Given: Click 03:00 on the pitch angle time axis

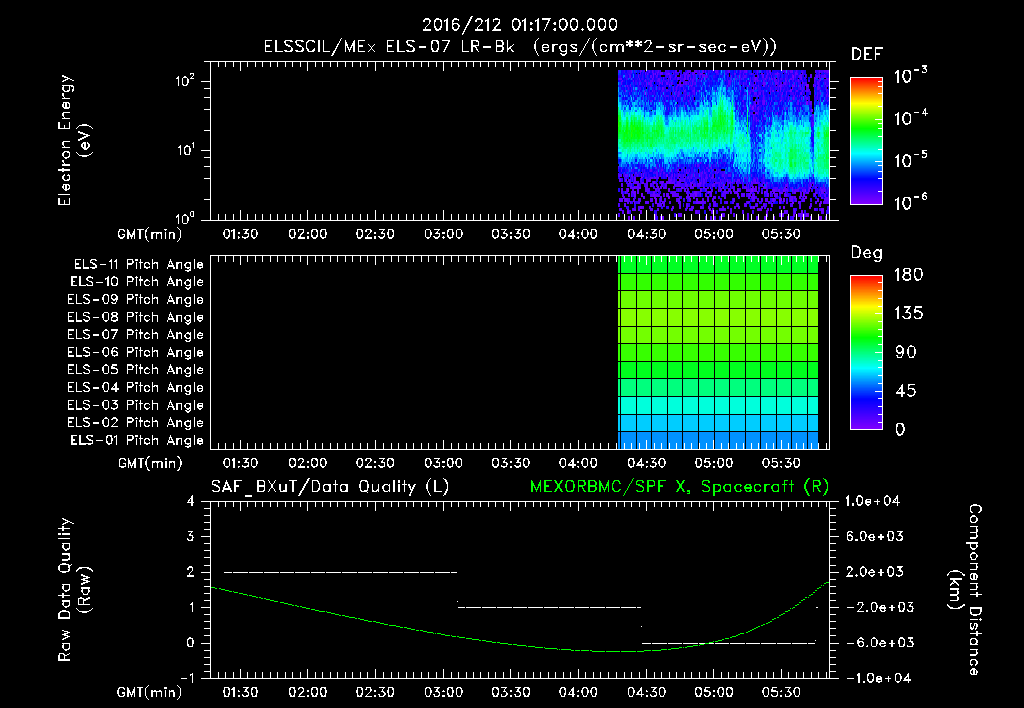Looking at the screenshot, I should pos(443,463).
